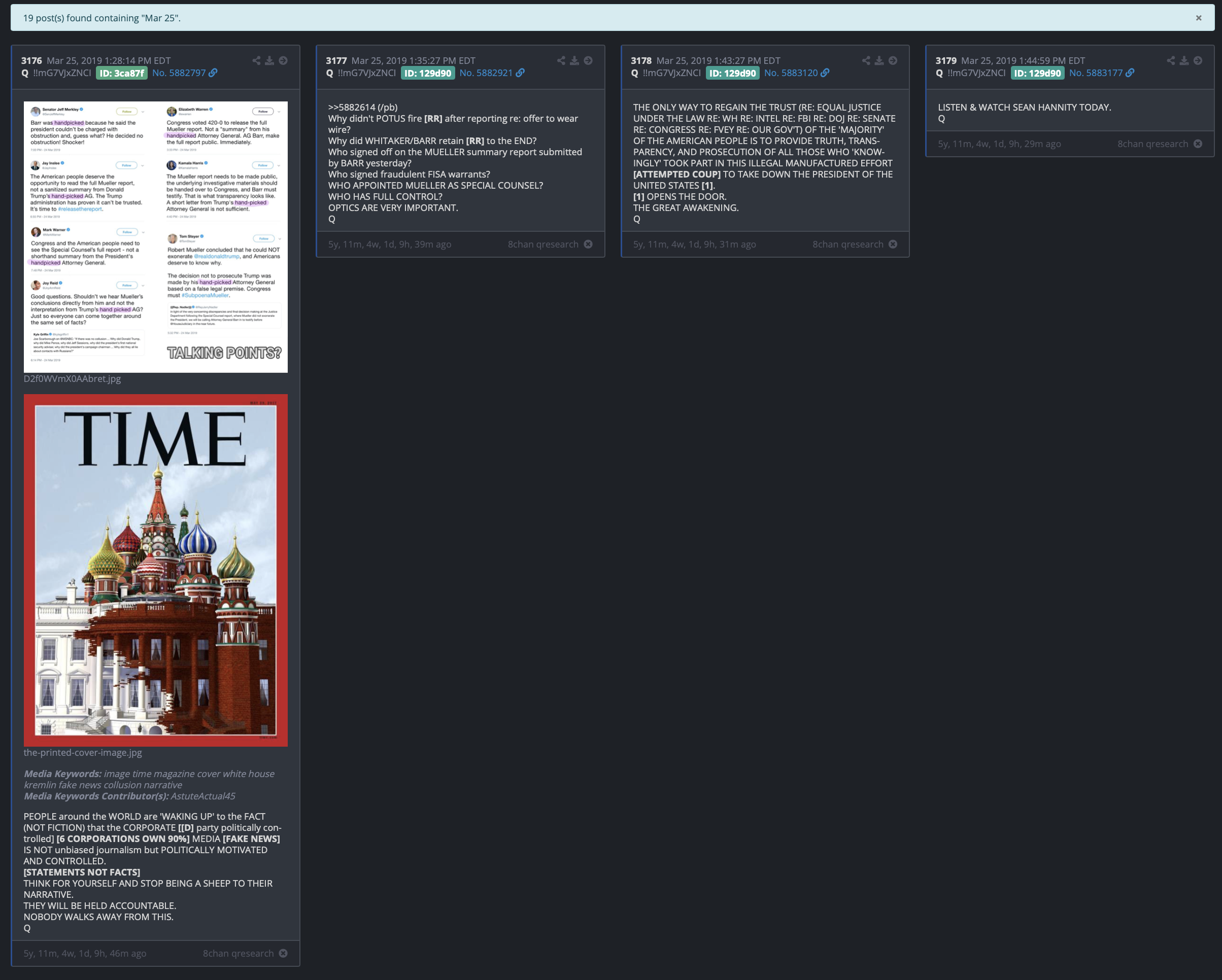This screenshot has height=980, width=1222.
Task: Click '5y, 11m, 4w, 1d, 9h, 31m ago'
Action: pos(694,244)
